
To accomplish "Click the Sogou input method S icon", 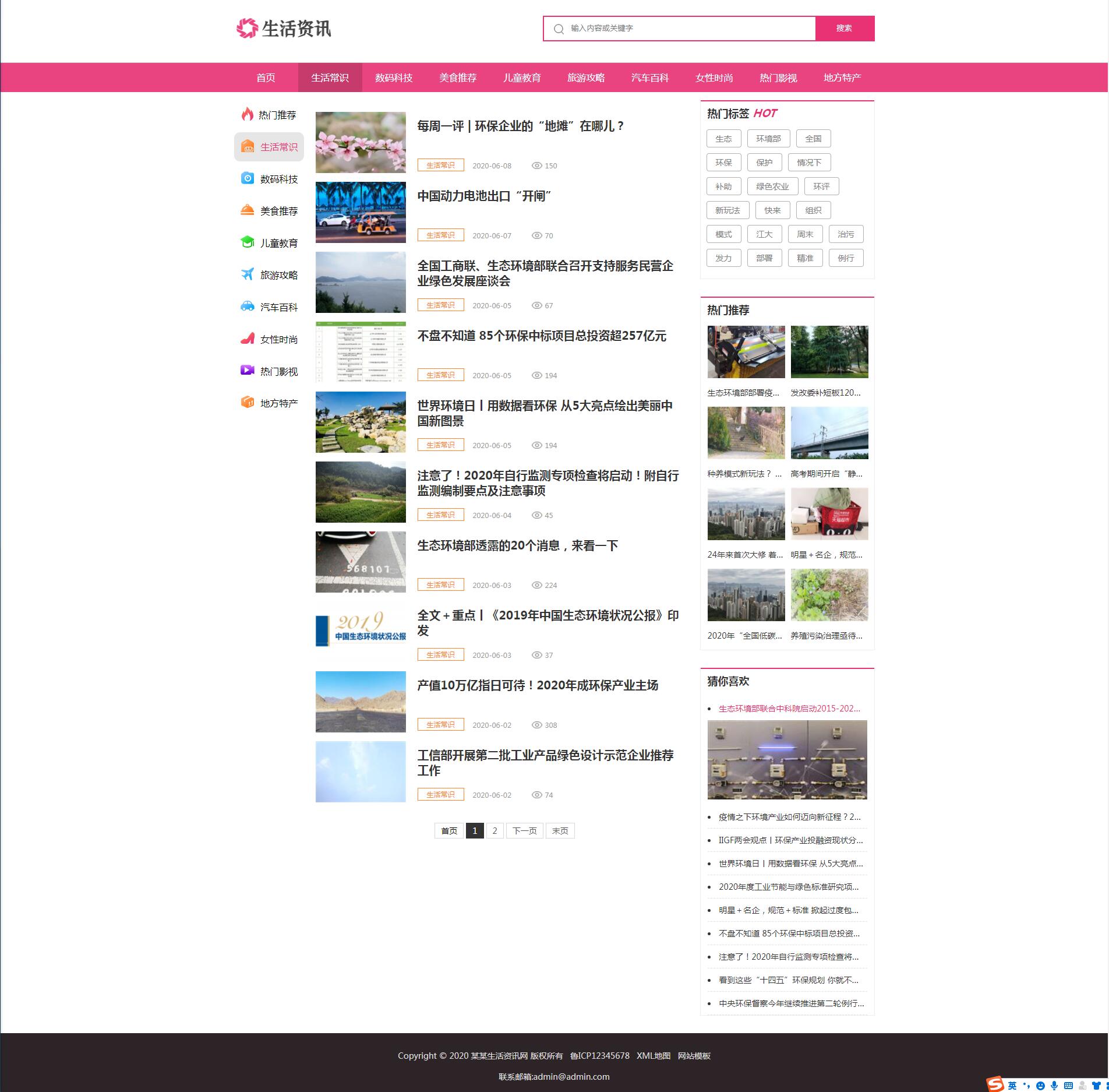I will pyautogui.click(x=995, y=1084).
